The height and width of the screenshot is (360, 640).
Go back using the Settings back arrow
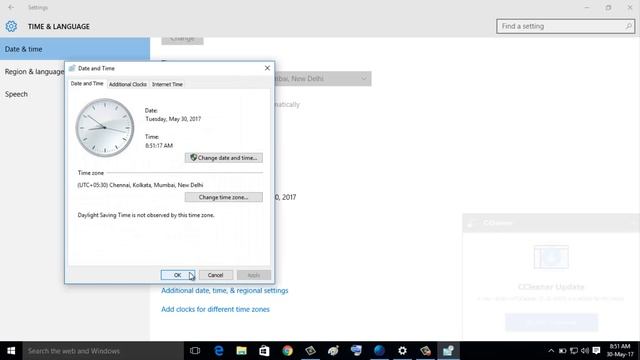[x=11, y=7]
